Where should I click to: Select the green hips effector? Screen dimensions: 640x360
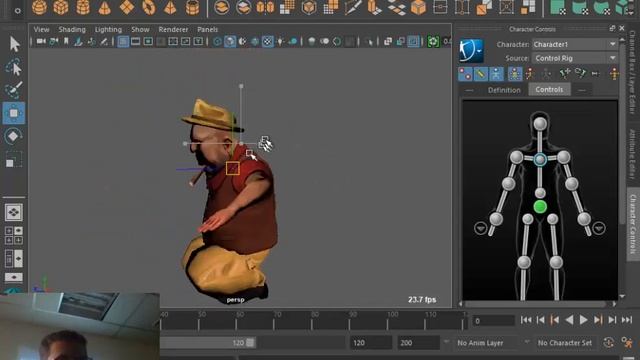coord(540,207)
